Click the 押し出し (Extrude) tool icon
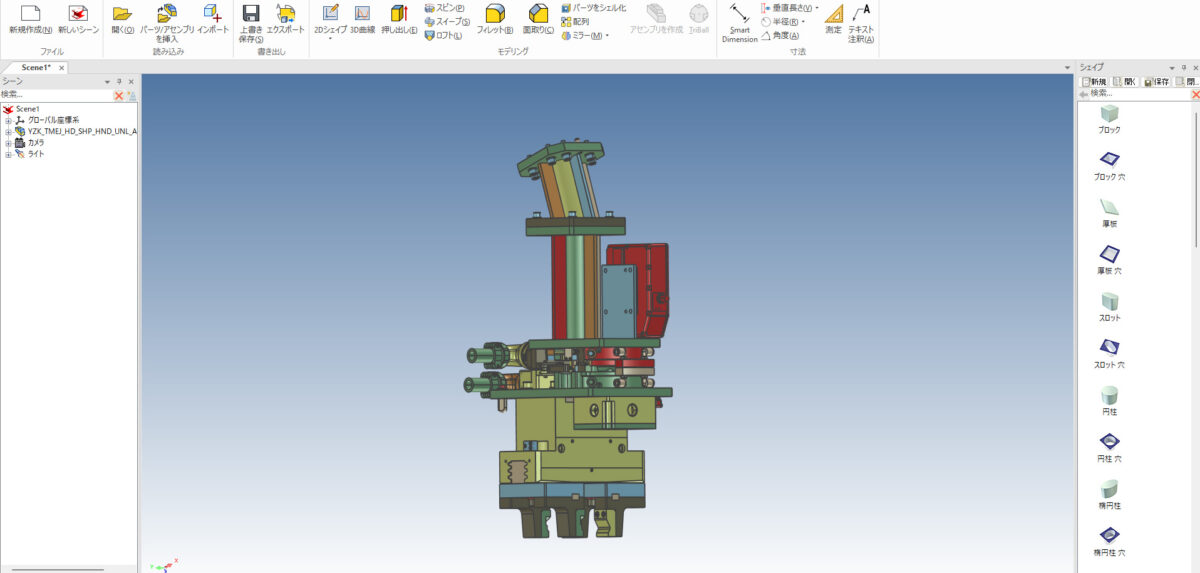1200x573 pixels. point(399,14)
